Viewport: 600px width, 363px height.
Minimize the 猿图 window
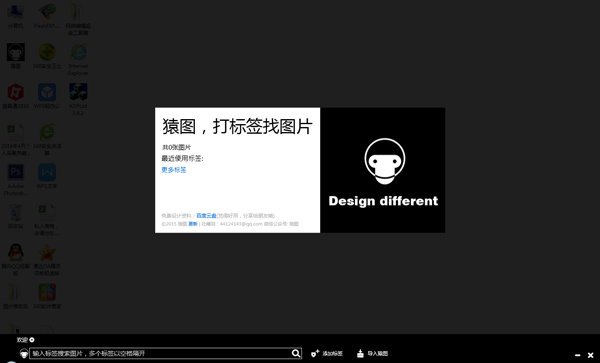(x=577, y=355)
